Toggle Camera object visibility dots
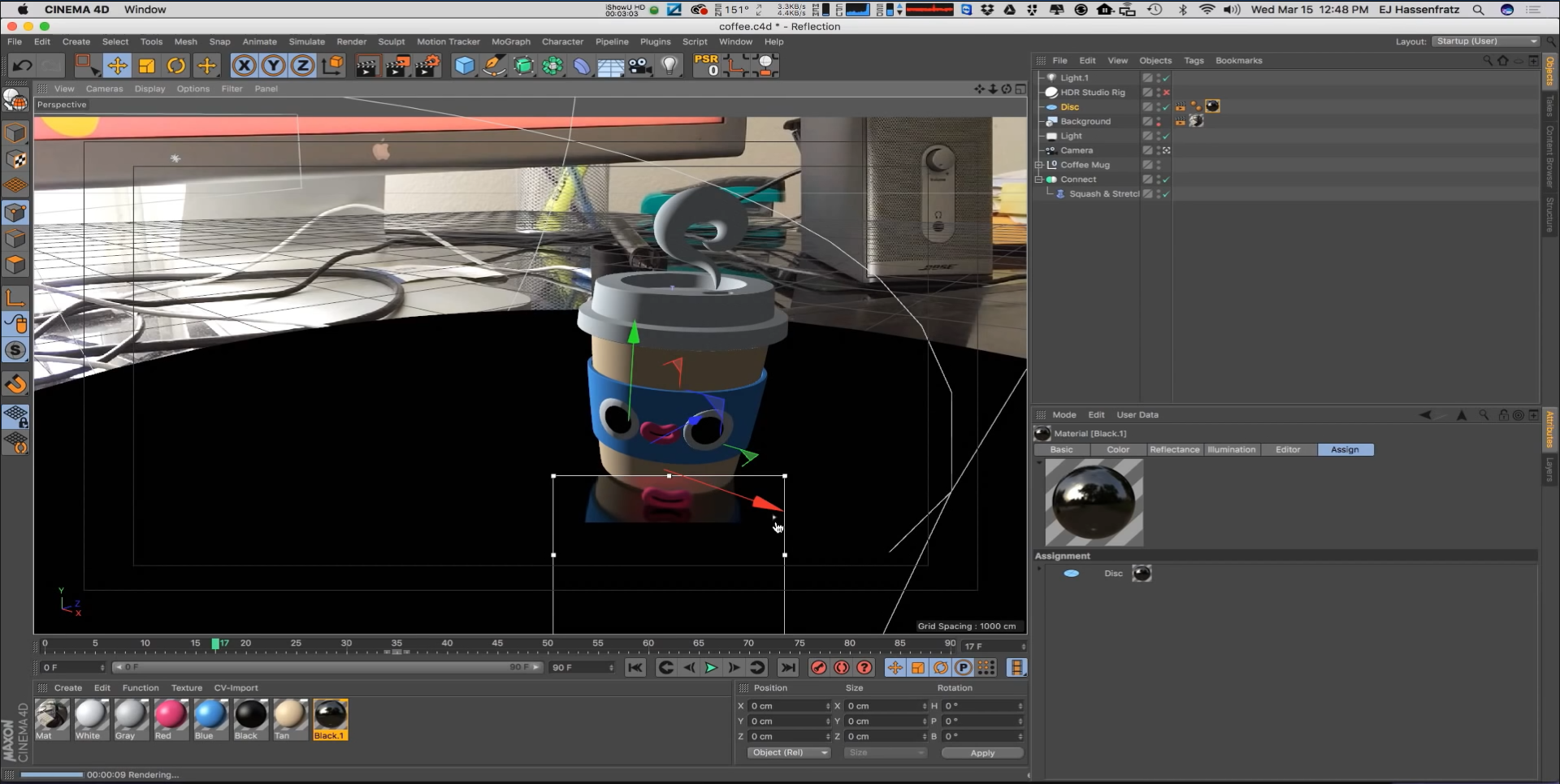This screenshot has width=1560, height=784. (x=1159, y=150)
